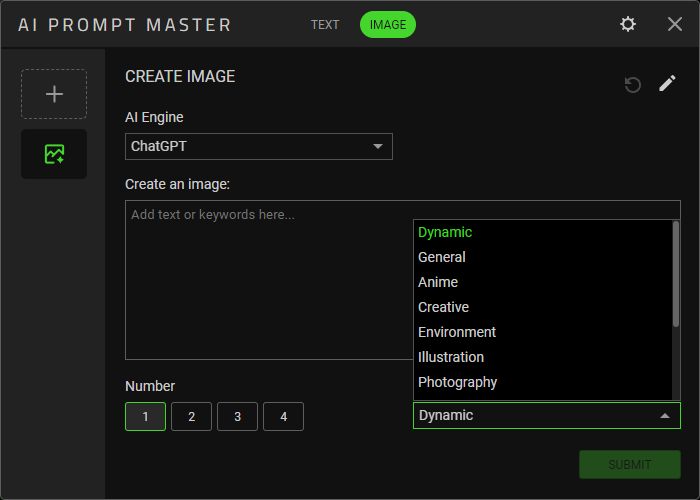Choose Anime from the style list
Viewport: 700px width, 500px height.
pos(438,282)
